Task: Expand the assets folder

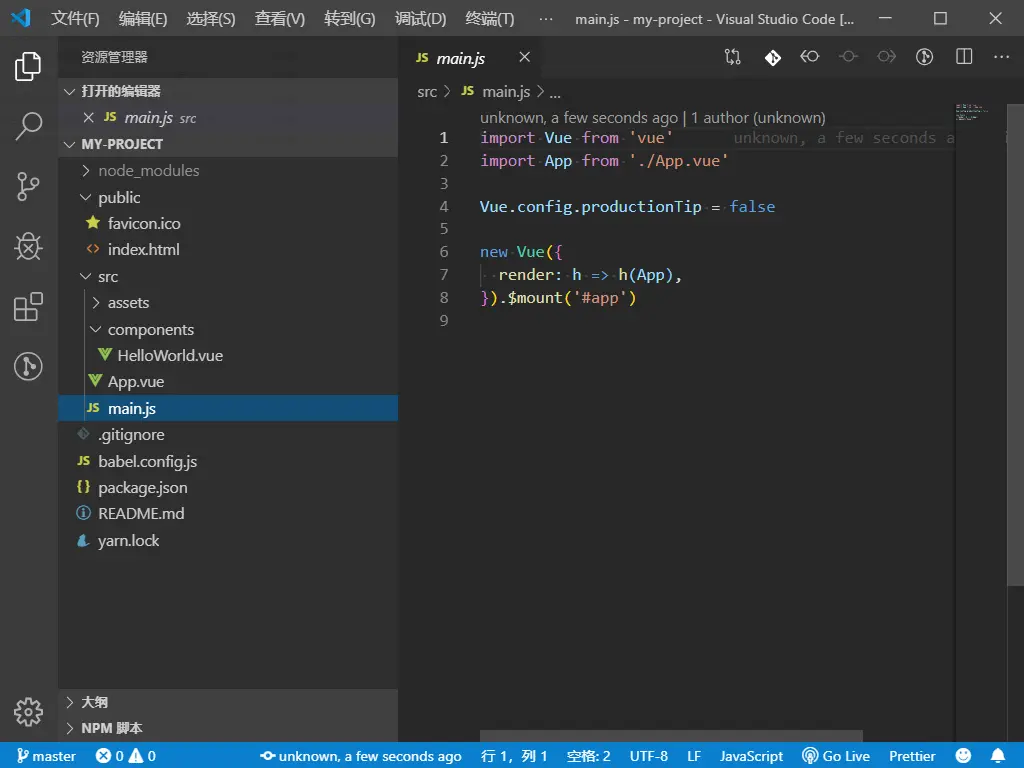Action: 228,302
